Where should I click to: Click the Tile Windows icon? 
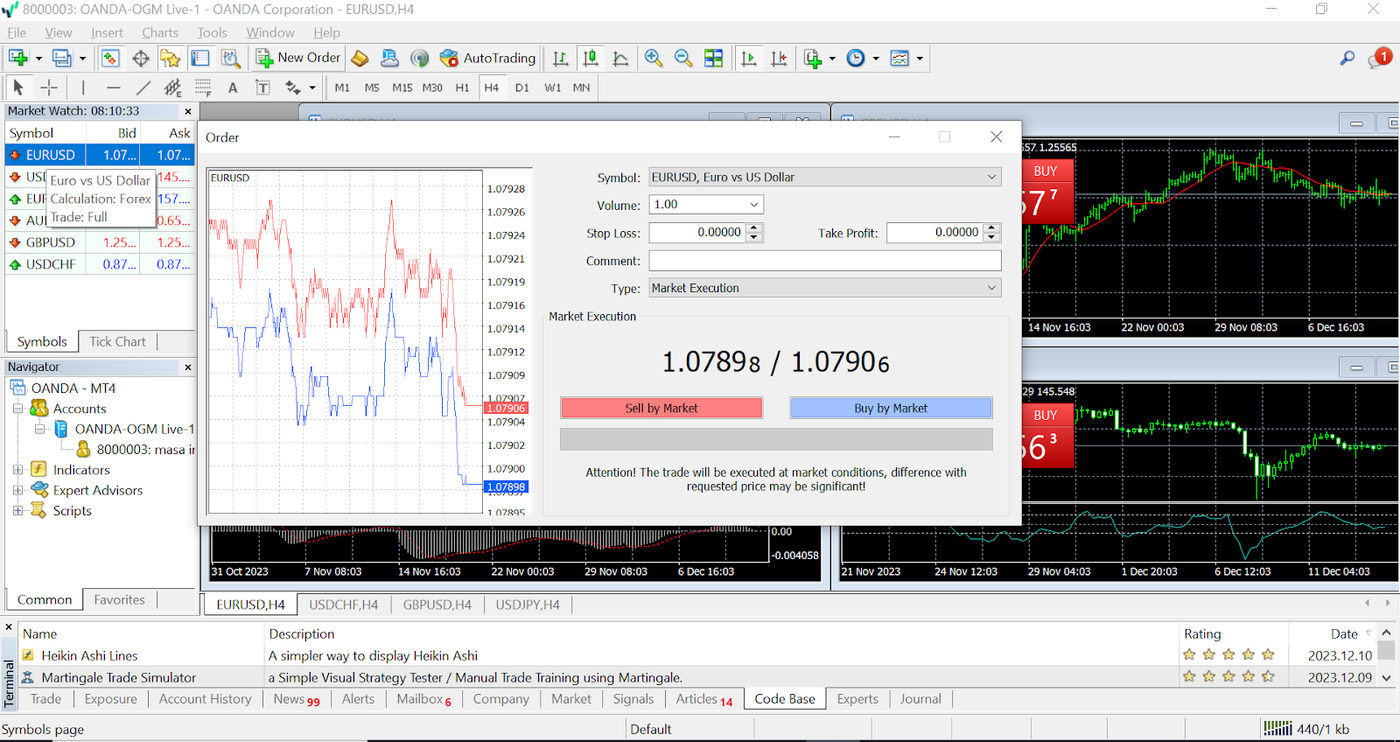(x=713, y=58)
